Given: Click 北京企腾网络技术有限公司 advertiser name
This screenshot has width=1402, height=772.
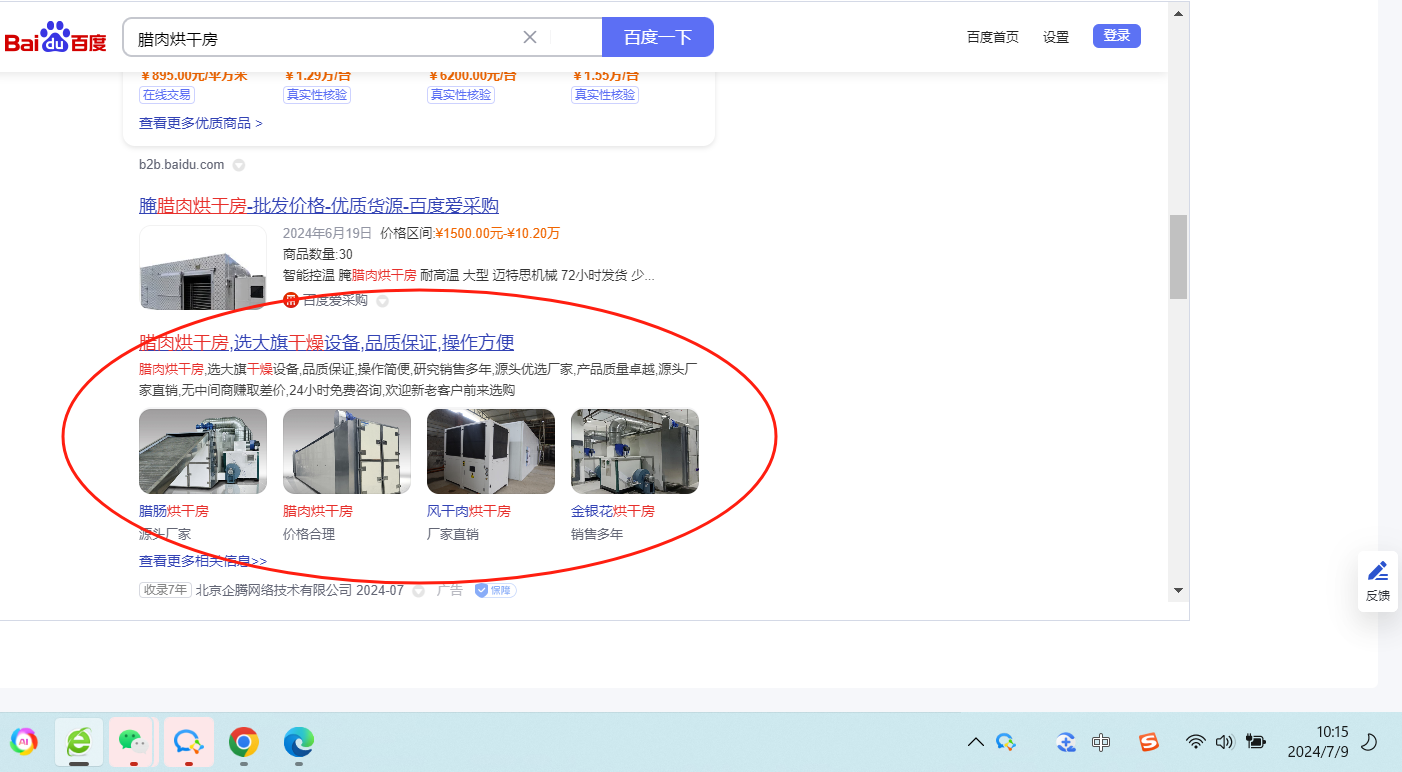Looking at the screenshot, I should (274, 590).
